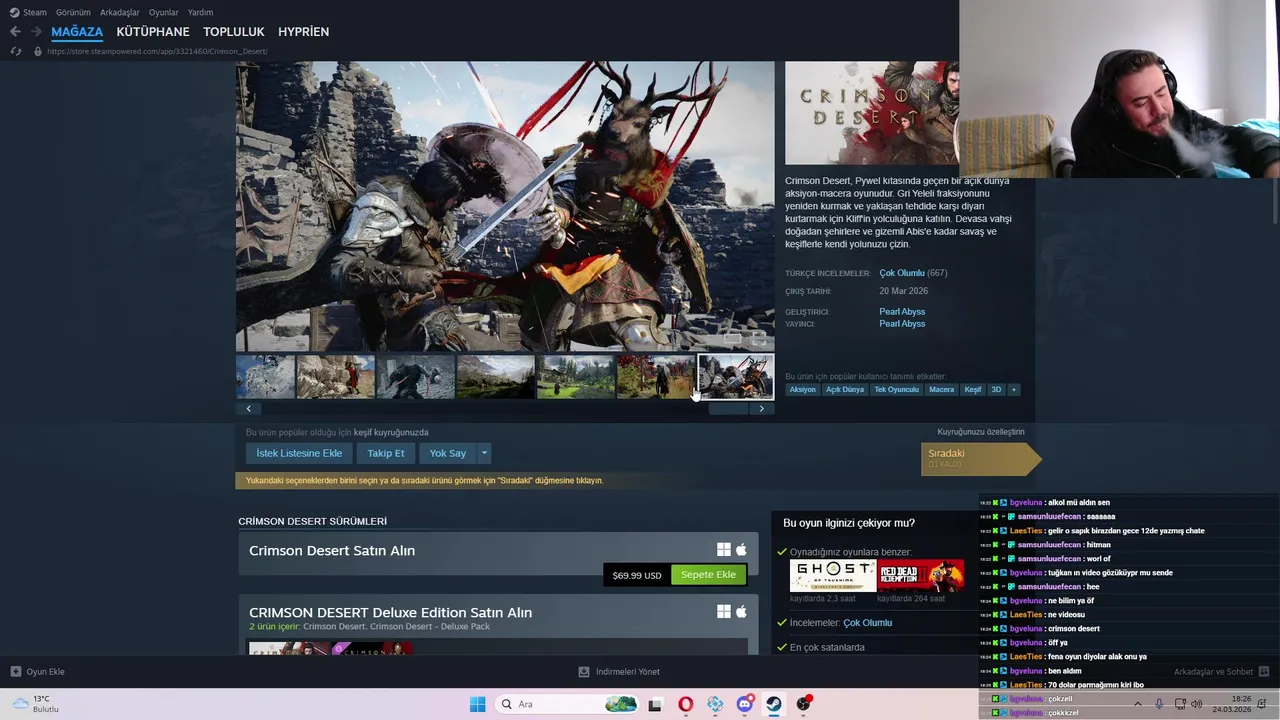Screen dimensions: 1280x720
Task: Add Crimson Desert to cart with Sepete Ekle
Action: click(x=708, y=575)
